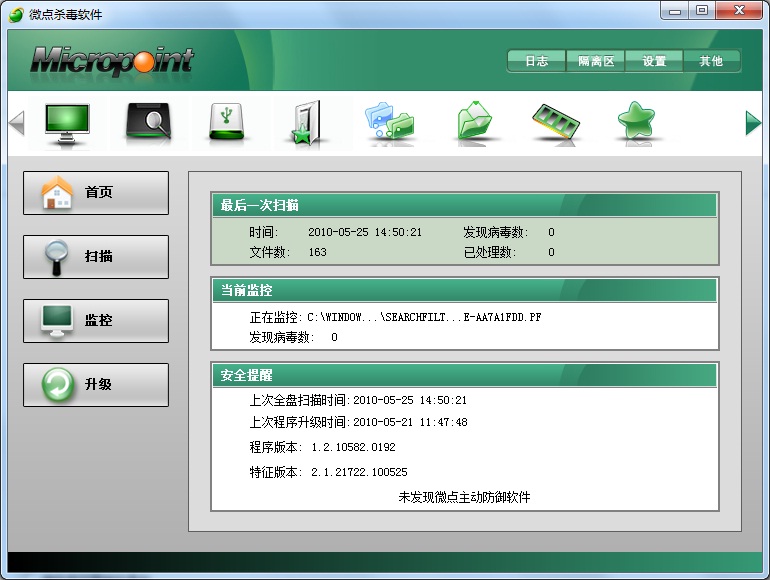
Task: Click scan time 2010-05-25 14:50:21 in last scan panel
Action: pyautogui.click(x=365, y=232)
